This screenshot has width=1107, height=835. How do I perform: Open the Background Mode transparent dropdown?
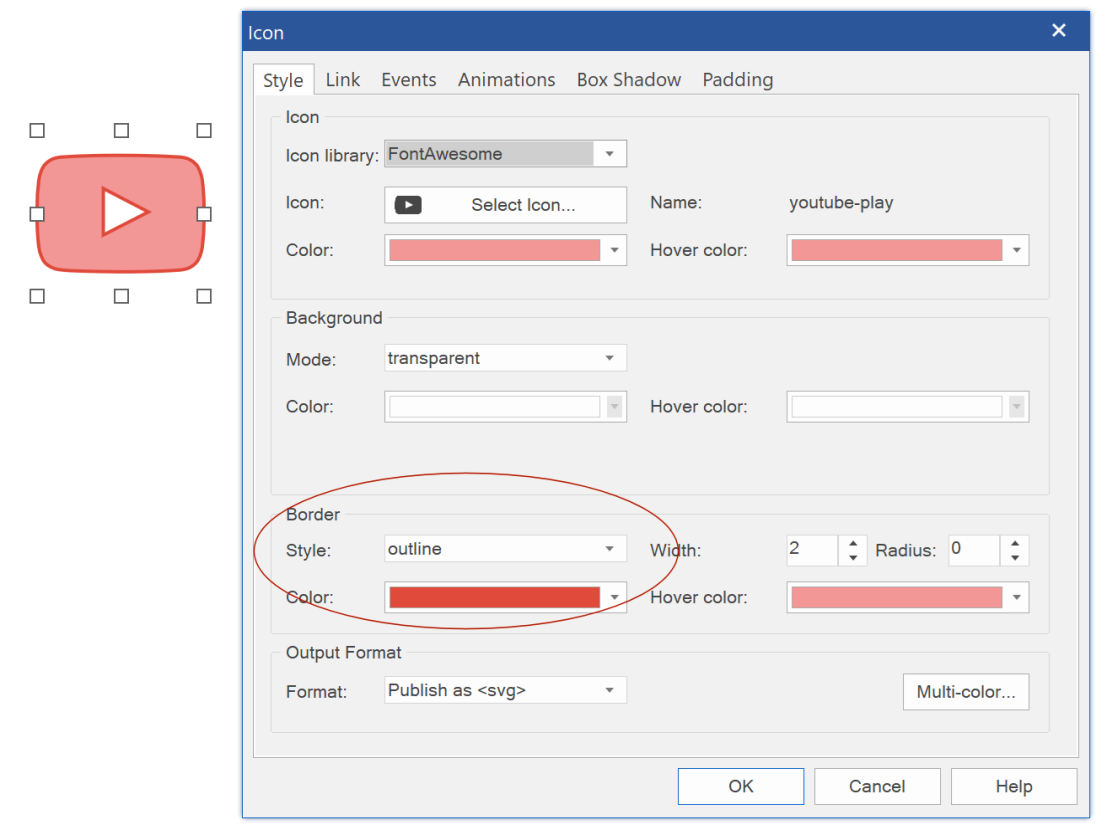click(x=505, y=358)
